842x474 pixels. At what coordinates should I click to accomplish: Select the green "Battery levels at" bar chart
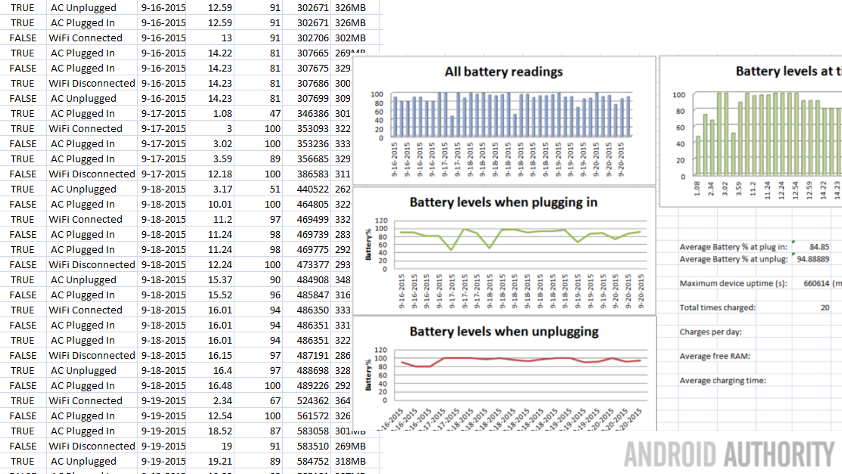(751, 132)
